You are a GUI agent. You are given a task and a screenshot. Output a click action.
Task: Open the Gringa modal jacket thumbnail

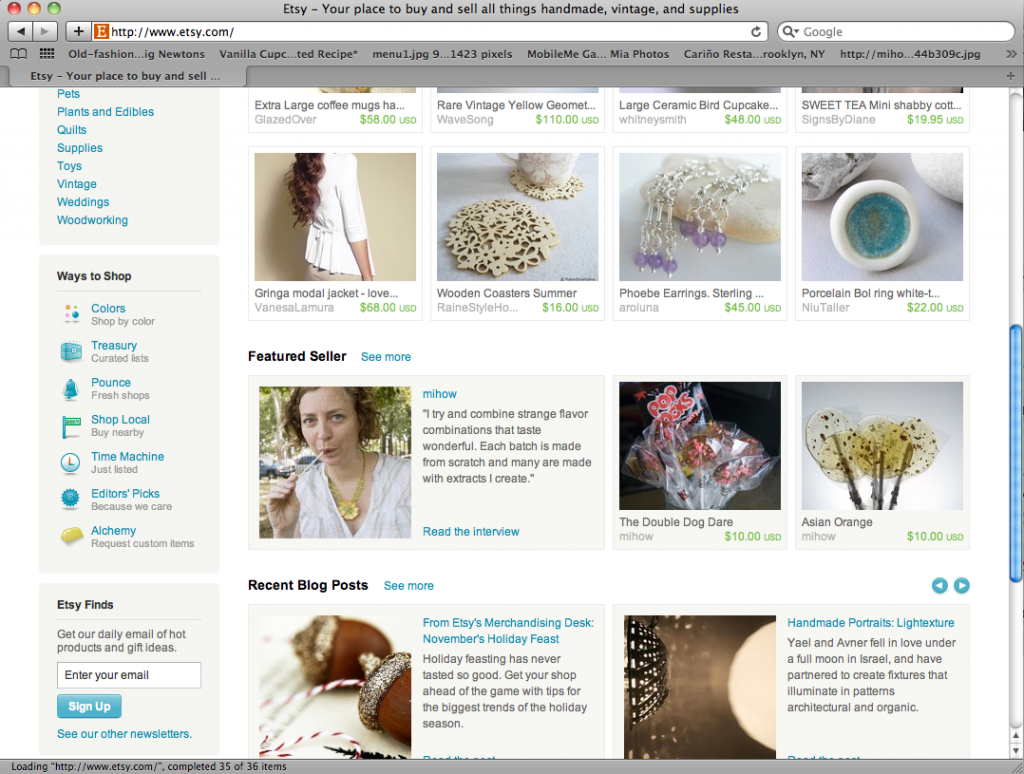tap(335, 217)
